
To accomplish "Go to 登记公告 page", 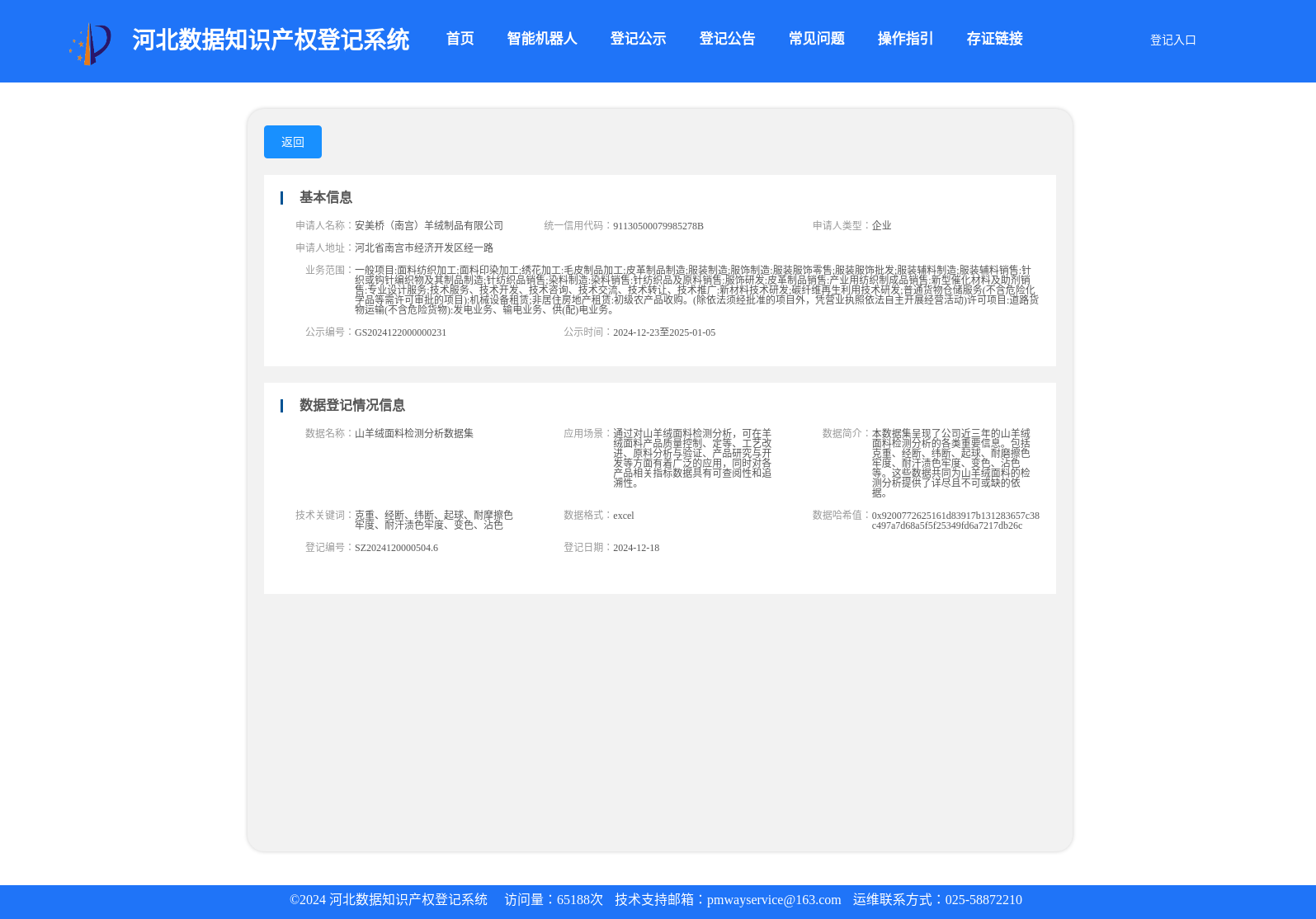I will pyautogui.click(x=727, y=39).
